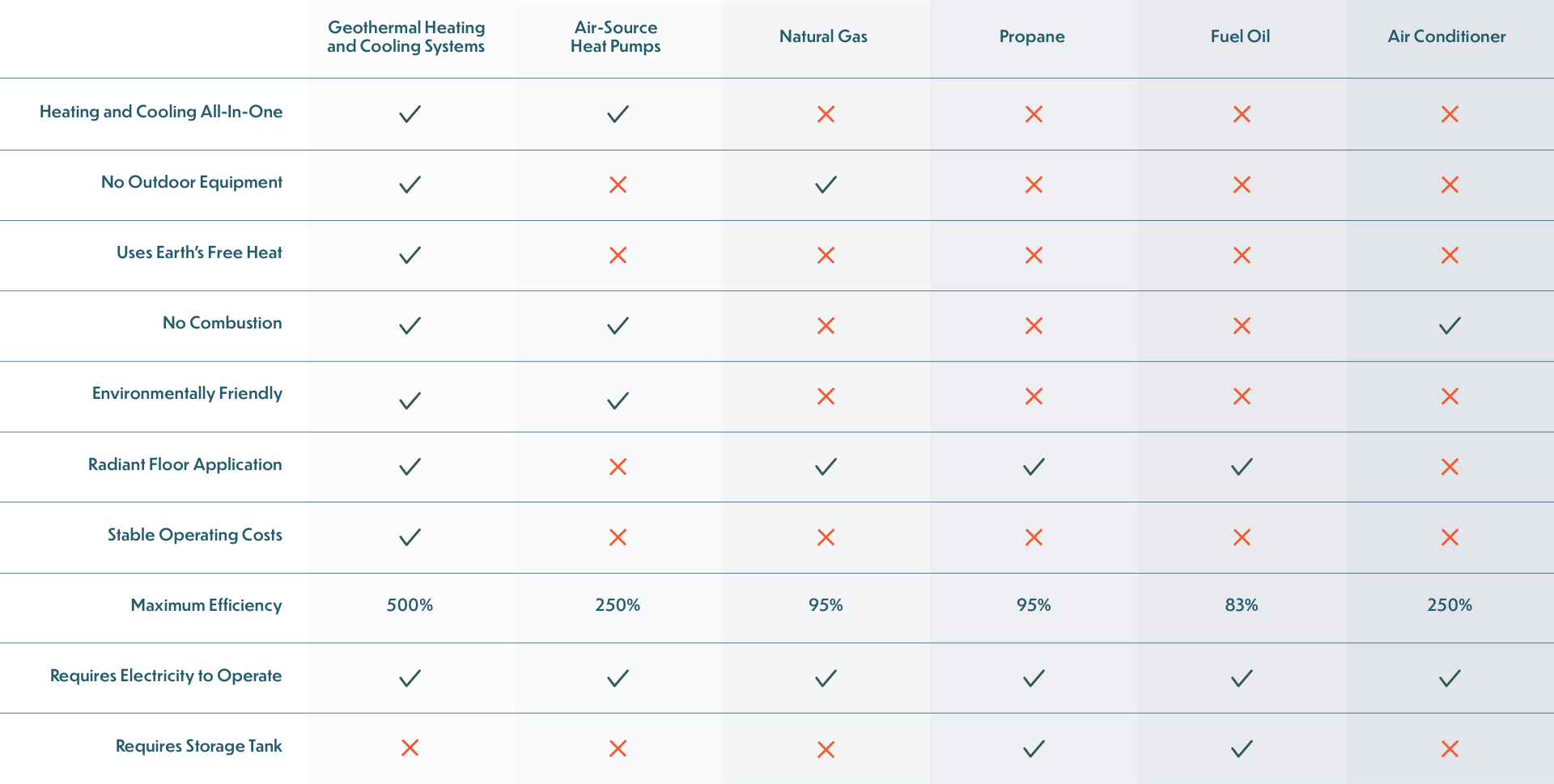
Task: Click Geothermal red X in Requires Storage Tank
Action: pyautogui.click(x=410, y=748)
